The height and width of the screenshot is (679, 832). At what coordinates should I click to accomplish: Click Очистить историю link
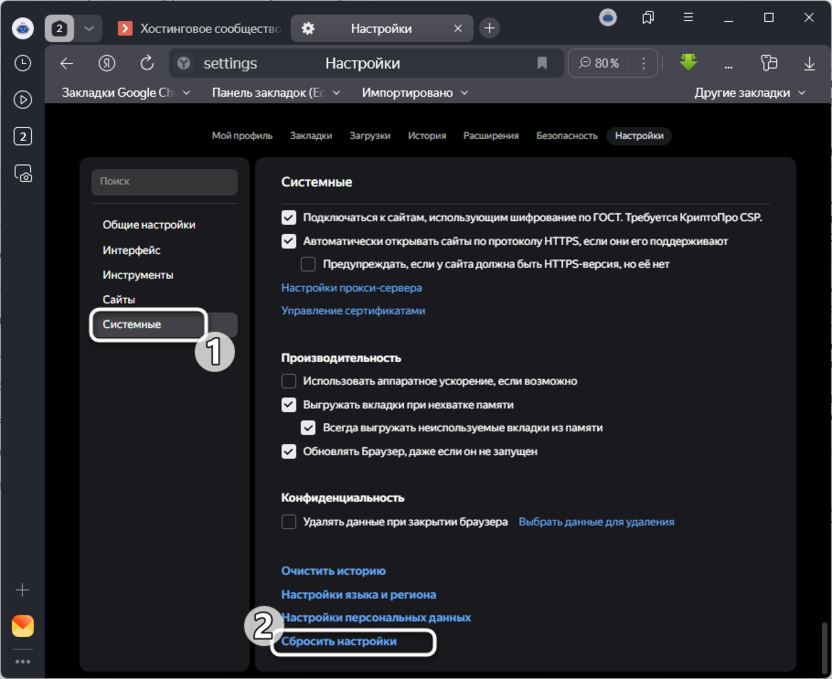(x=333, y=571)
